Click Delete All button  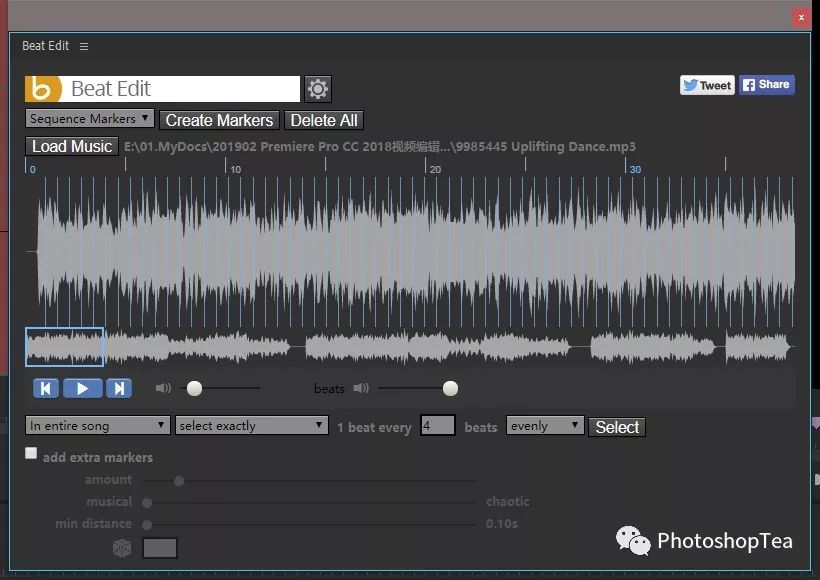[x=324, y=120]
